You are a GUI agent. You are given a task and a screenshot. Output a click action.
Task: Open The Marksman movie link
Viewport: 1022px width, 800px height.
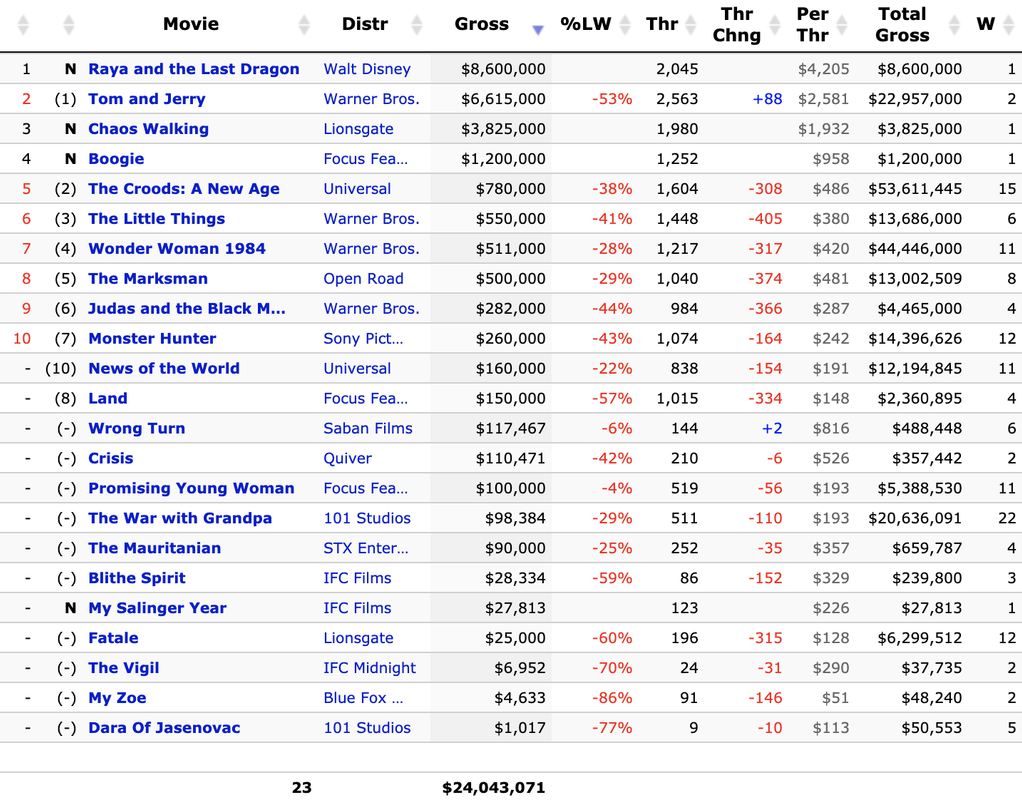pyautogui.click(x=148, y=279)
